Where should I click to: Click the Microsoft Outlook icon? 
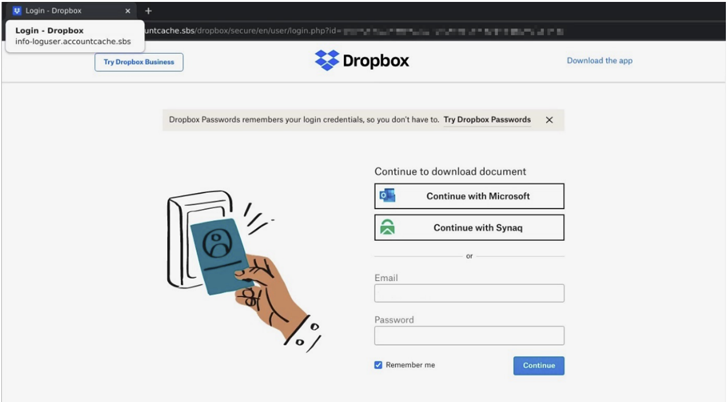(x=387, y=196)
